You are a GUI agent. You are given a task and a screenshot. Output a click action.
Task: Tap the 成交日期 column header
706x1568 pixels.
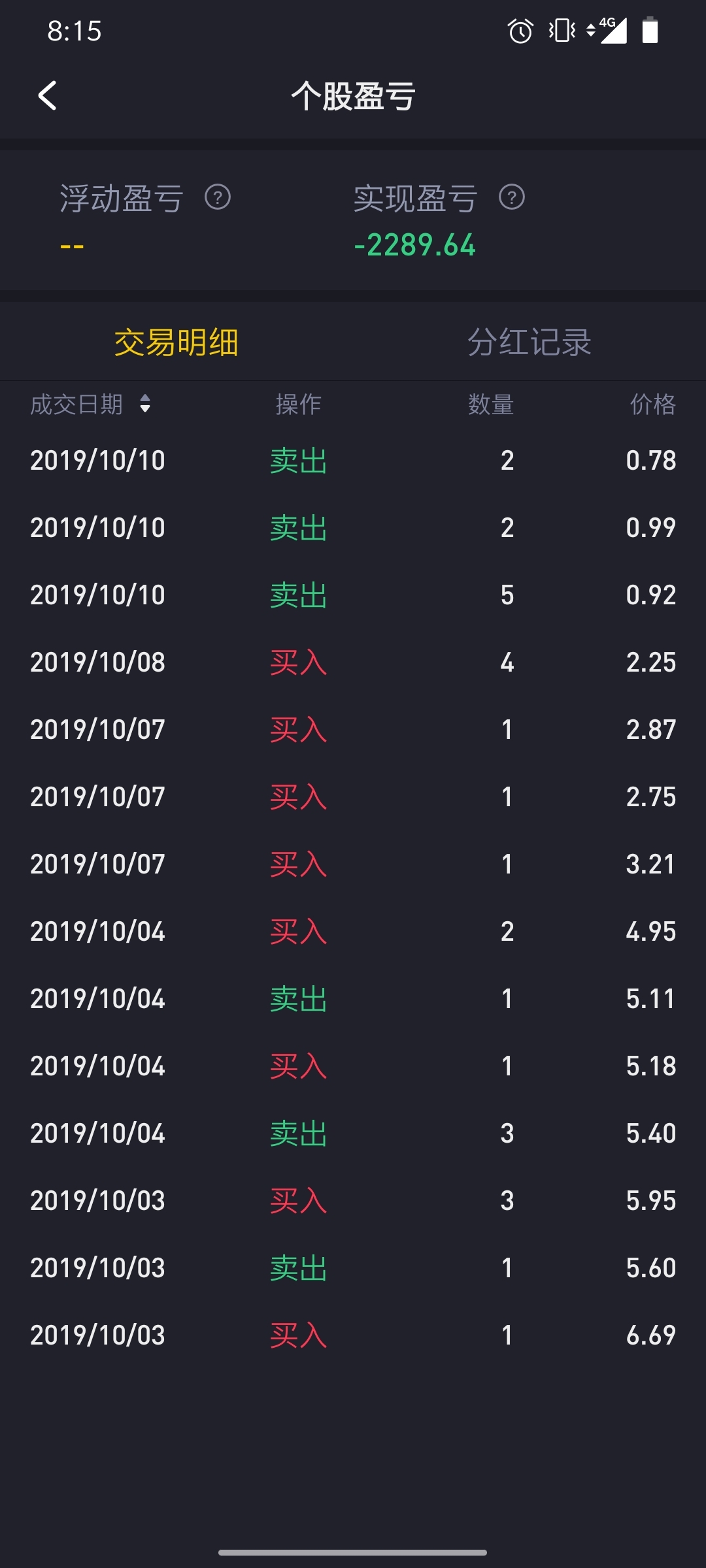coord(76,404)
